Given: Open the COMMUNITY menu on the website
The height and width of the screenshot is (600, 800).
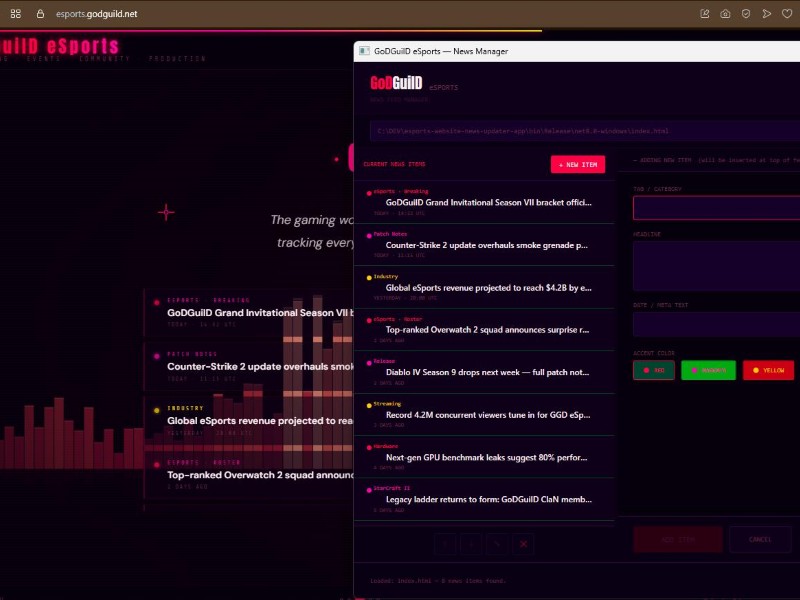Looking at the screenshot, I should coord(105,59).
